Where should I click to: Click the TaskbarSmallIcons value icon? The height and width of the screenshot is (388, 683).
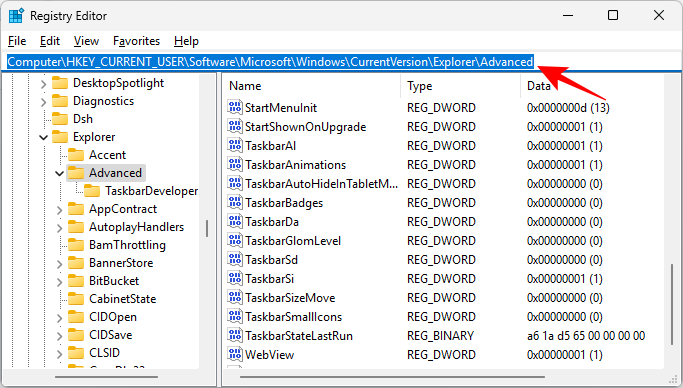(235, 317)
